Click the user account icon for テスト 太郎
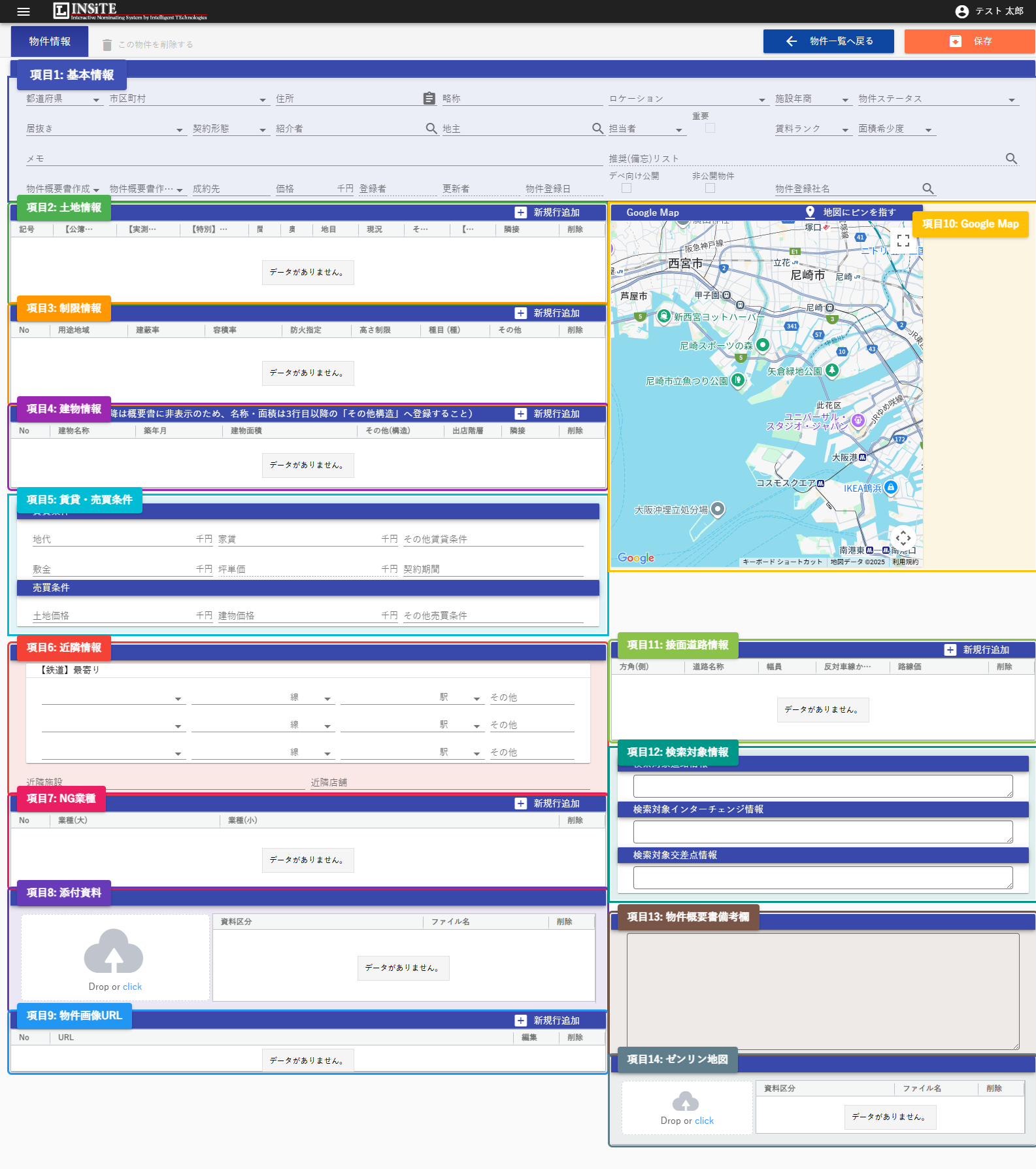 coord(961,11)
